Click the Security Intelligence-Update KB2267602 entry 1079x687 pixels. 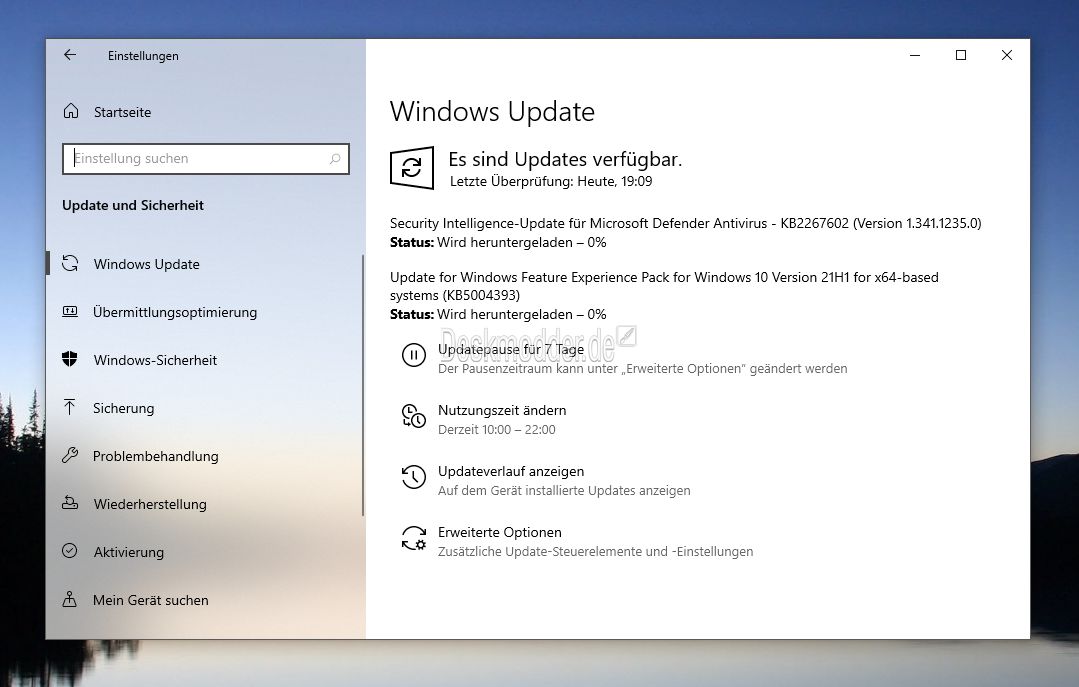[x=686, y=223]
